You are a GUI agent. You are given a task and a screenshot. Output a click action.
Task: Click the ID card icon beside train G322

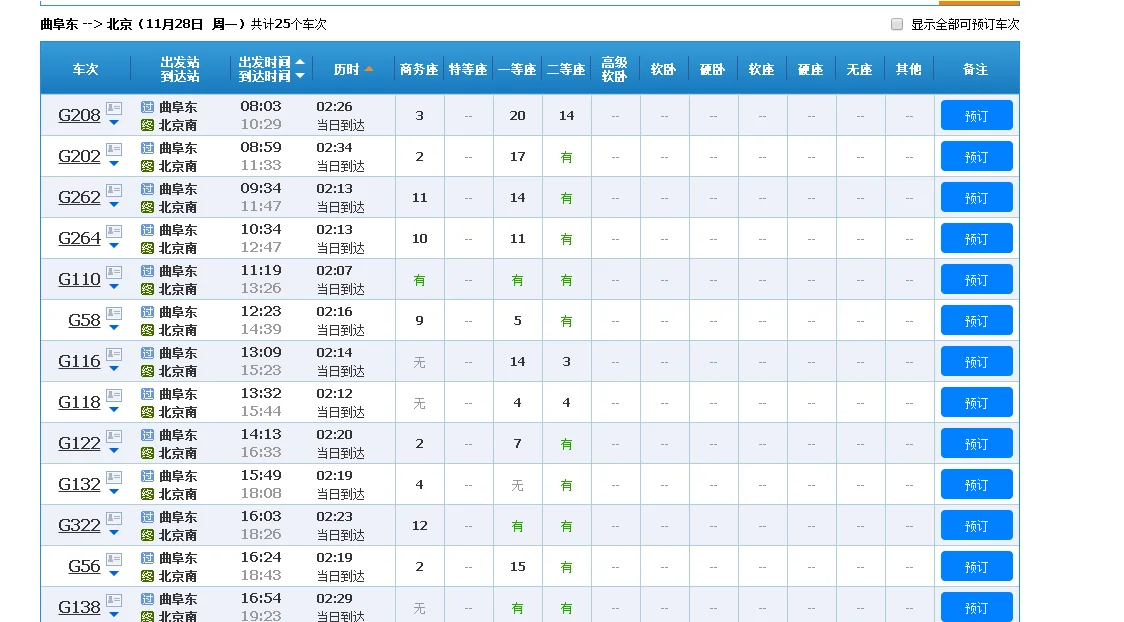tap(114, 517)
